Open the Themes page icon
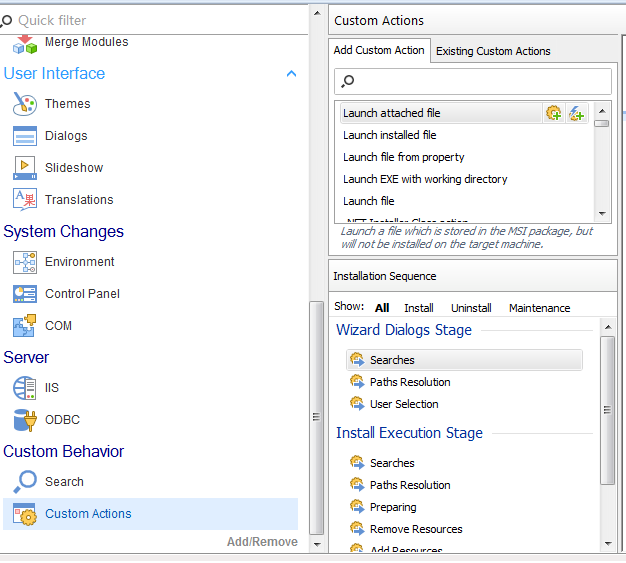Image resolution: width=626 pixels, height=563 pixels. click(x=25, y=104)
